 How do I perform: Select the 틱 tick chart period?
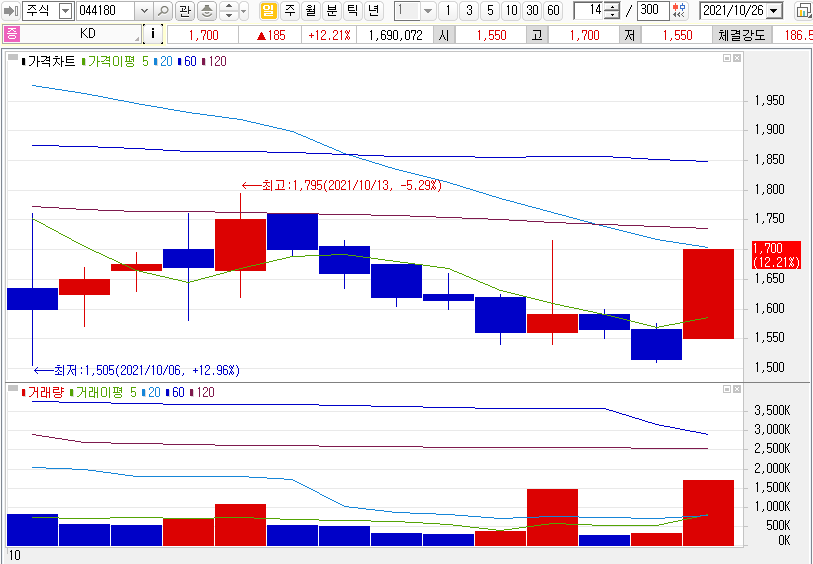353,10
